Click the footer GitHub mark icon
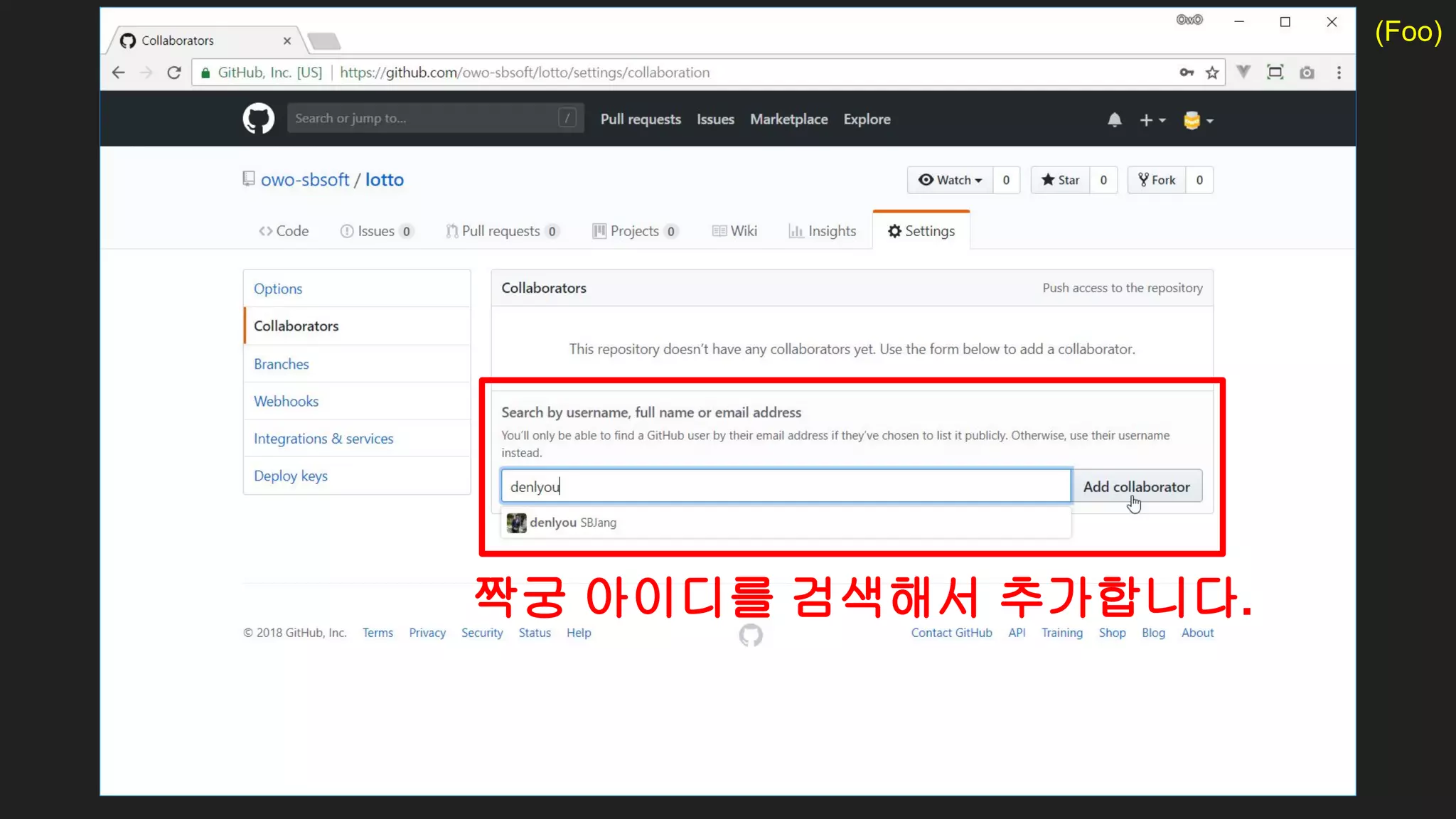This screenshot has width=1456, height=819. pos(751,635)
